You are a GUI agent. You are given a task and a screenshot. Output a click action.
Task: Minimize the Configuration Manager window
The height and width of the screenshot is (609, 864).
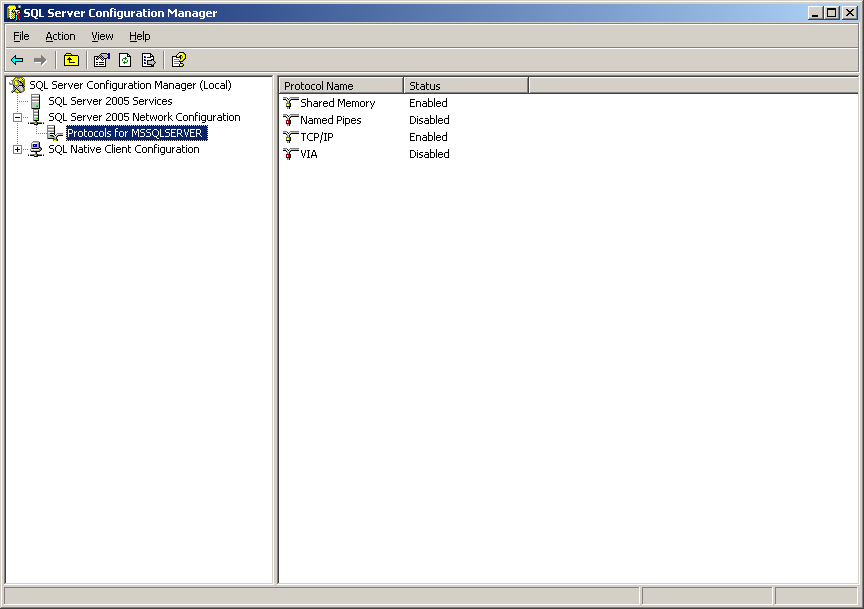point(816,13)
